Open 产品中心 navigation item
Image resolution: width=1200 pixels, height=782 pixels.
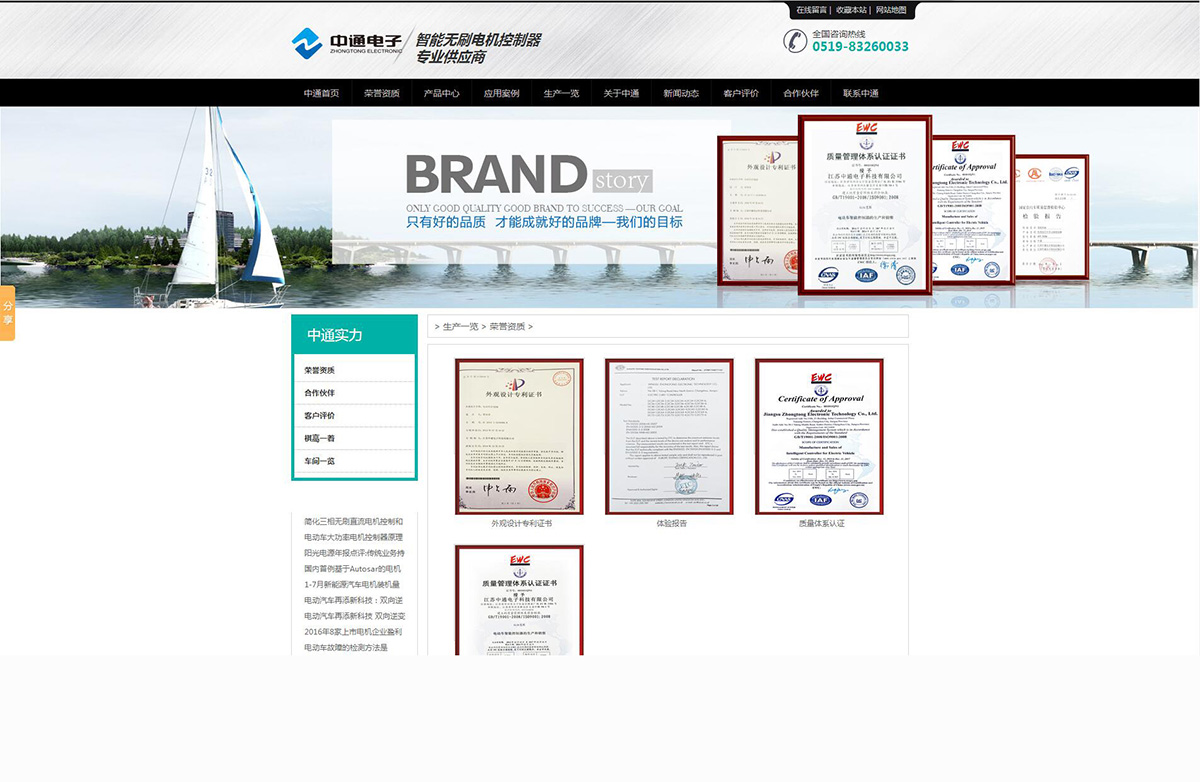tap(442, 93)
